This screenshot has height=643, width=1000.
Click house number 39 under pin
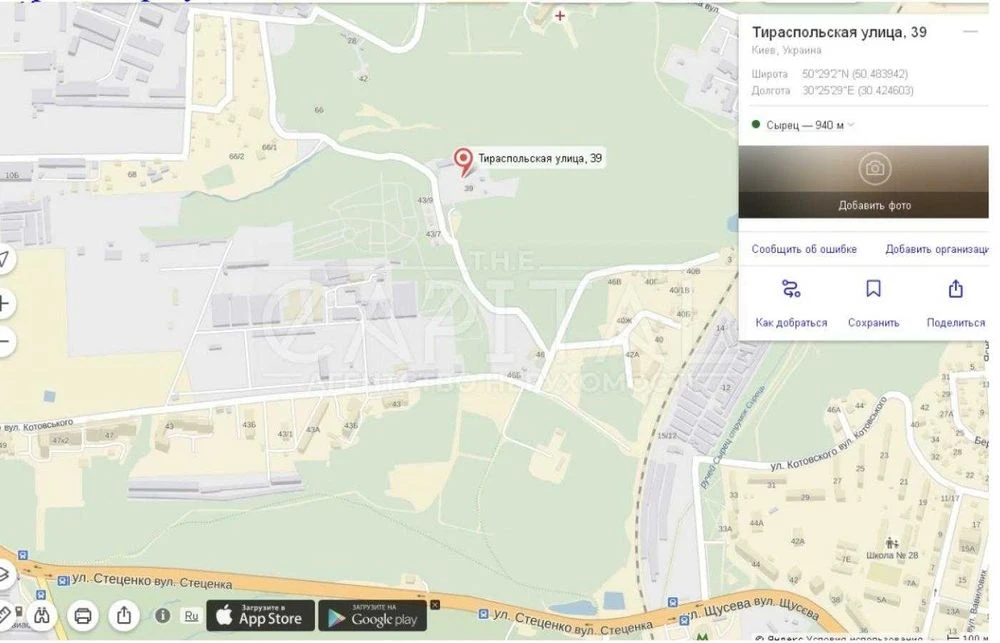[469, 188]
